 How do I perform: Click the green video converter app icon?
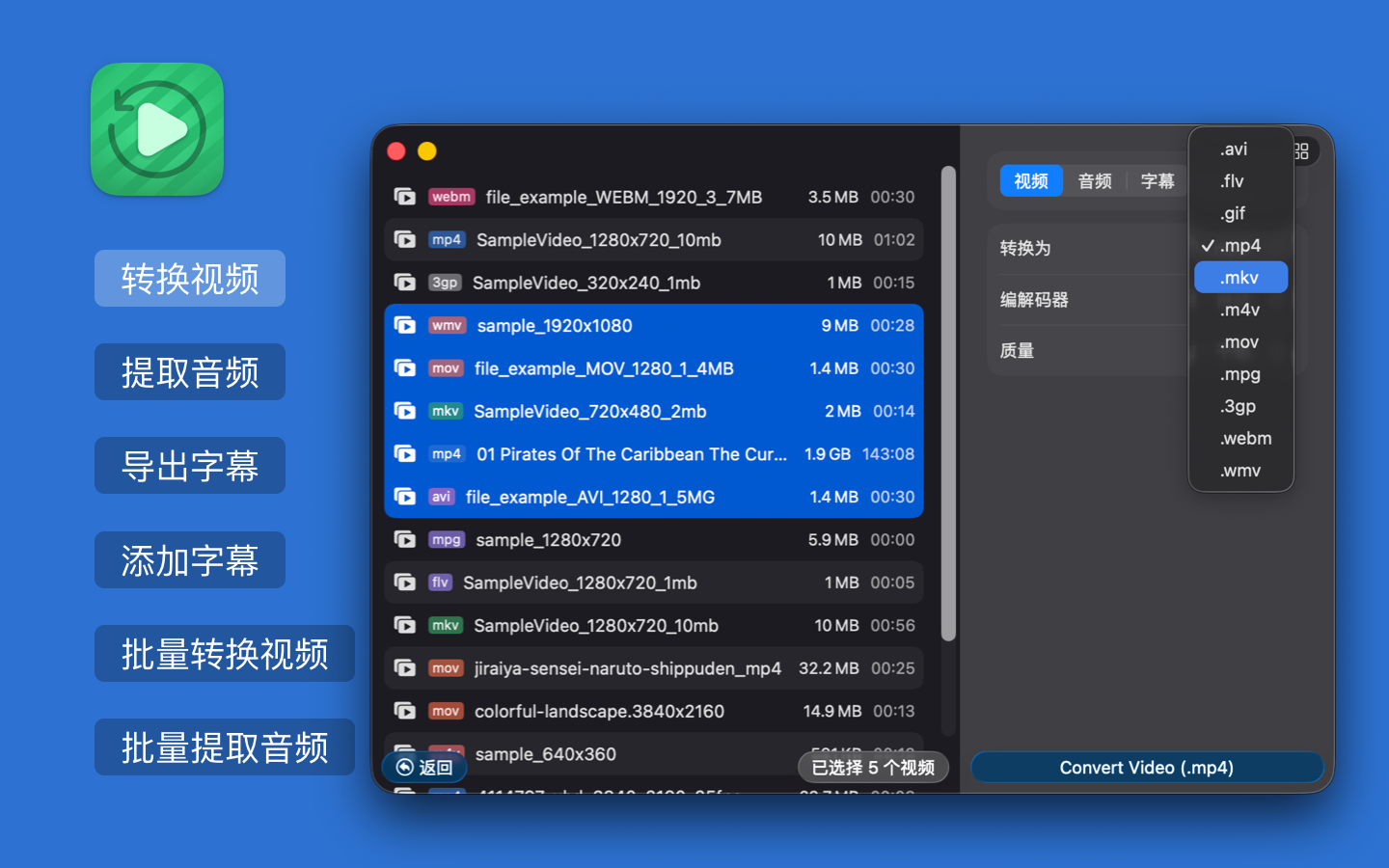pyautogui.click(x=157, y=129)
